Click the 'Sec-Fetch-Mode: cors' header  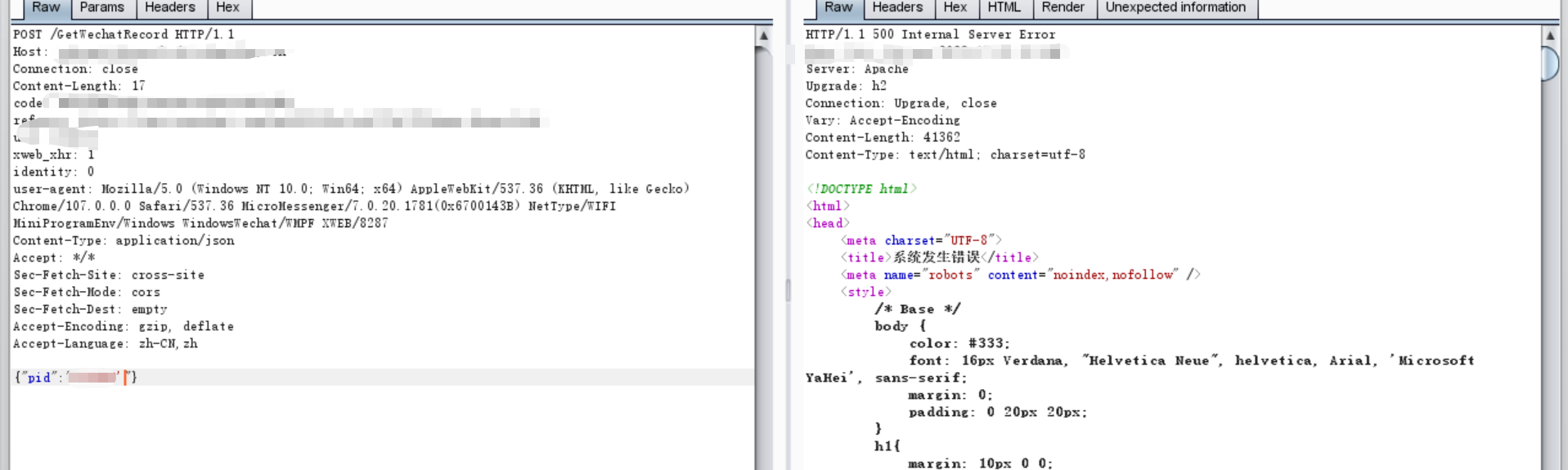click(x=87, y=292)
